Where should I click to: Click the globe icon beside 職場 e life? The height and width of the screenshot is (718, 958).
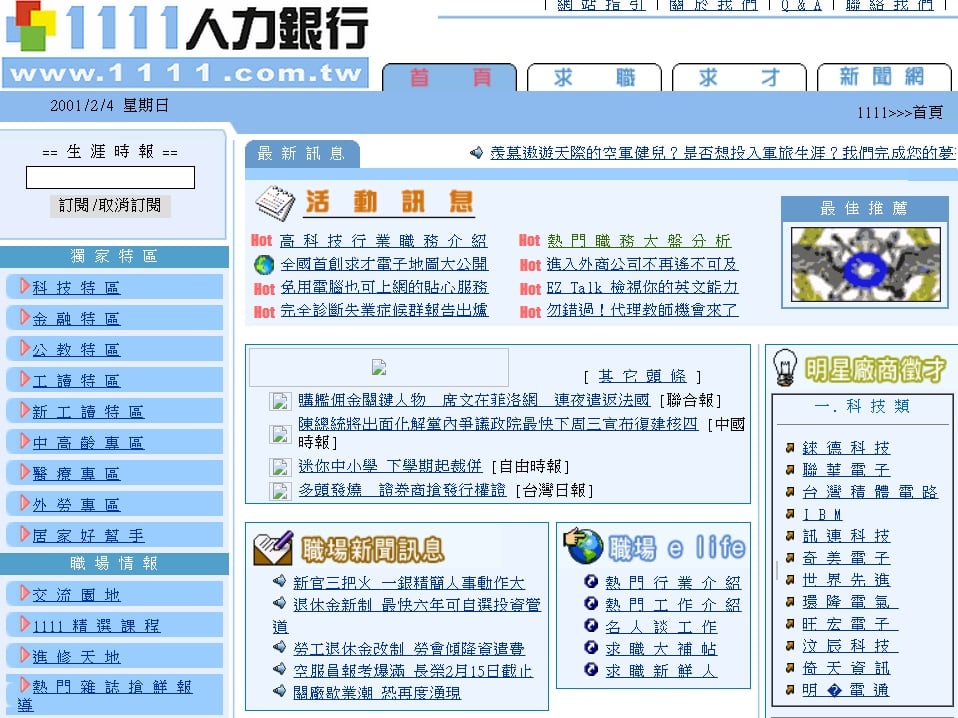[x=583, y=546]
